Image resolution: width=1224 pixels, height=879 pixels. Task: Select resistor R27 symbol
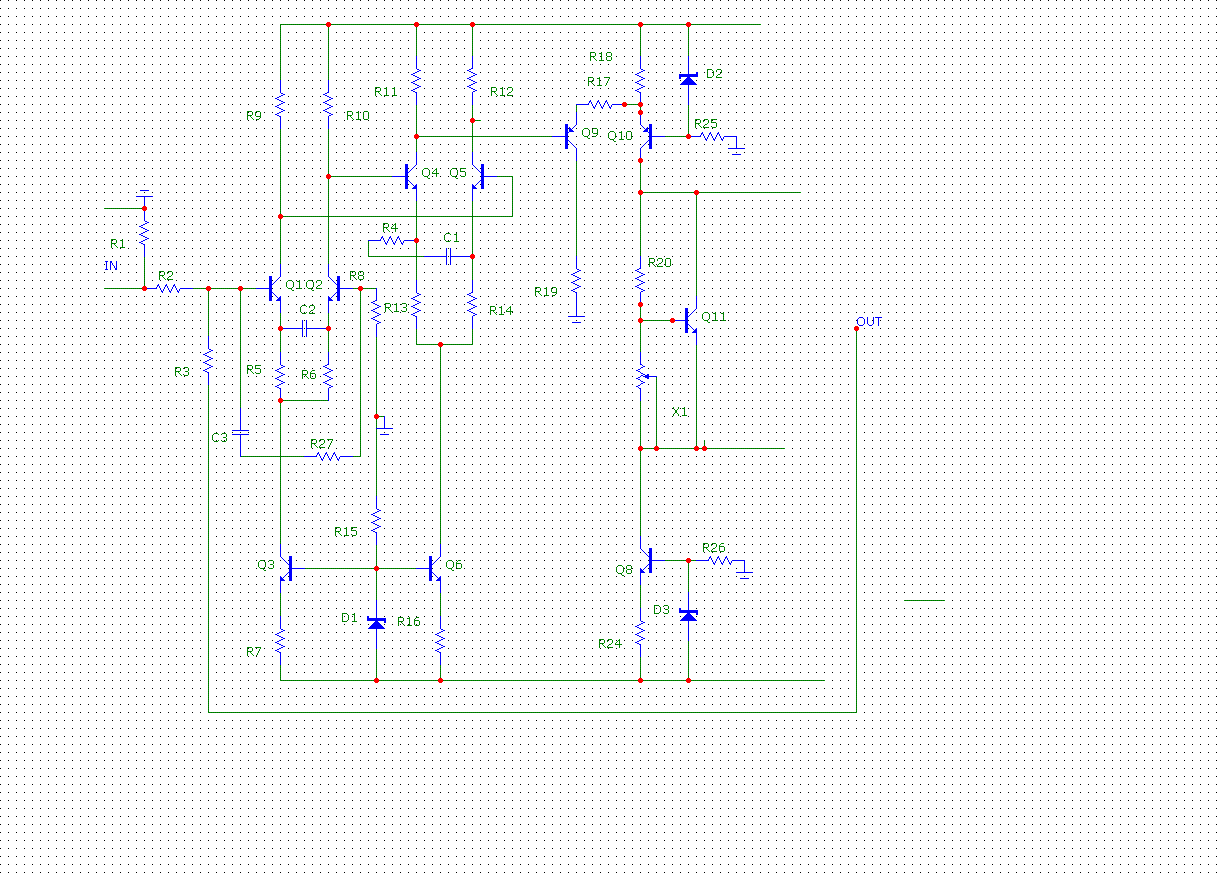coord(328,456)
